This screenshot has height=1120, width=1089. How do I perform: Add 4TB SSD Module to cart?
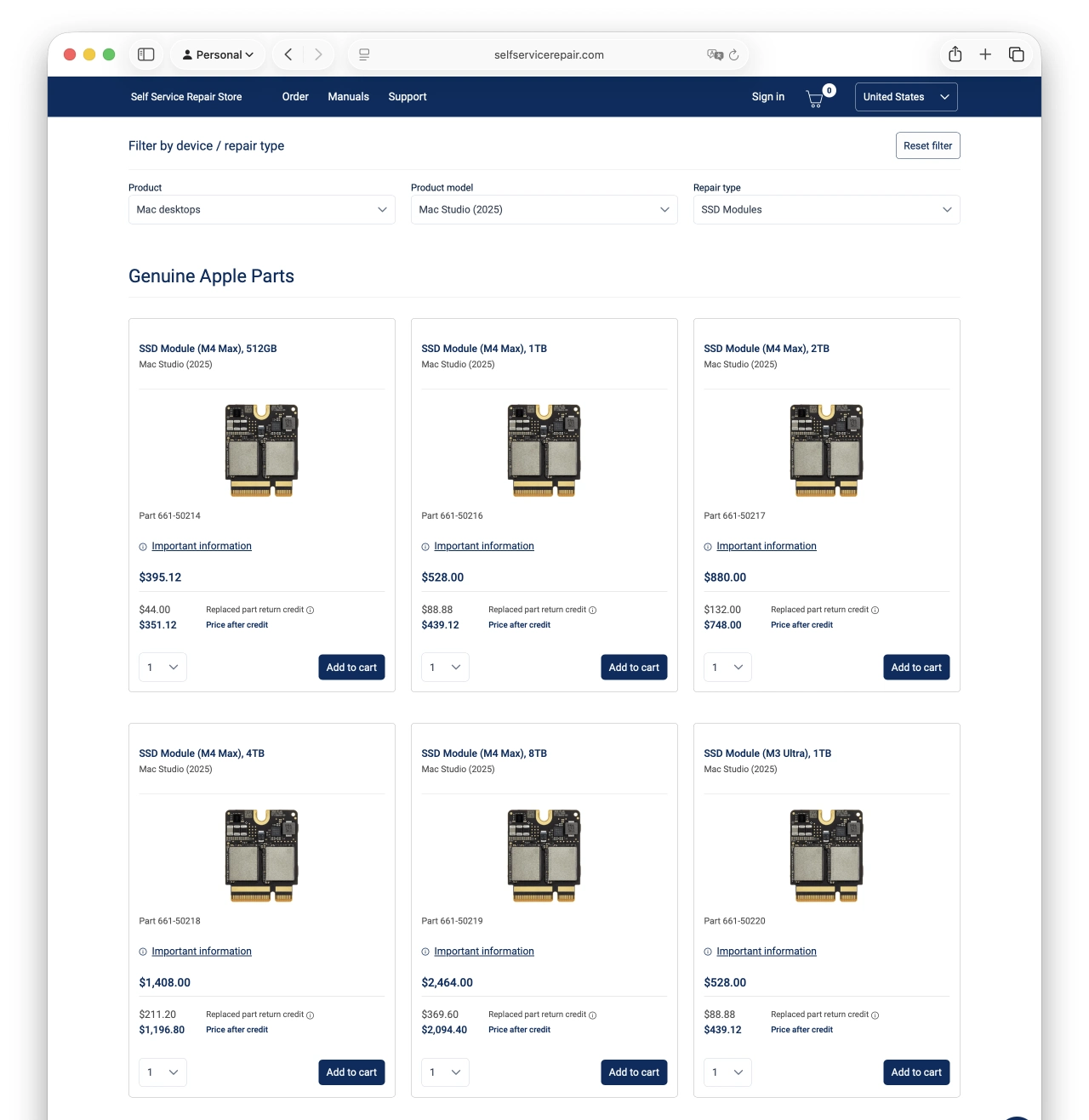(351, 1072)
